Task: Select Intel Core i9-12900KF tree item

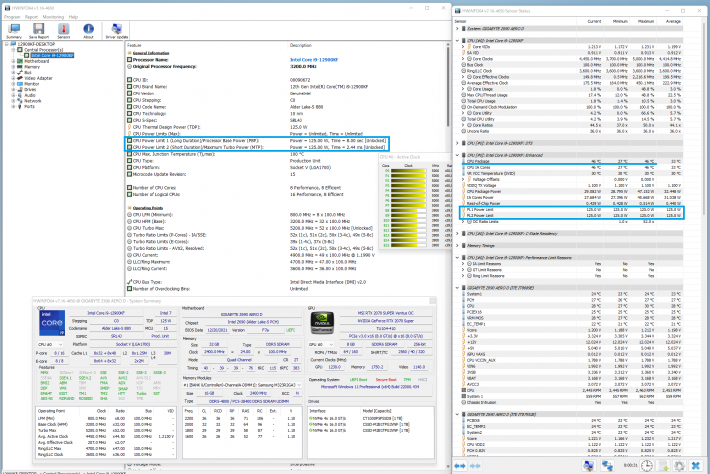Action: (50, 55)
